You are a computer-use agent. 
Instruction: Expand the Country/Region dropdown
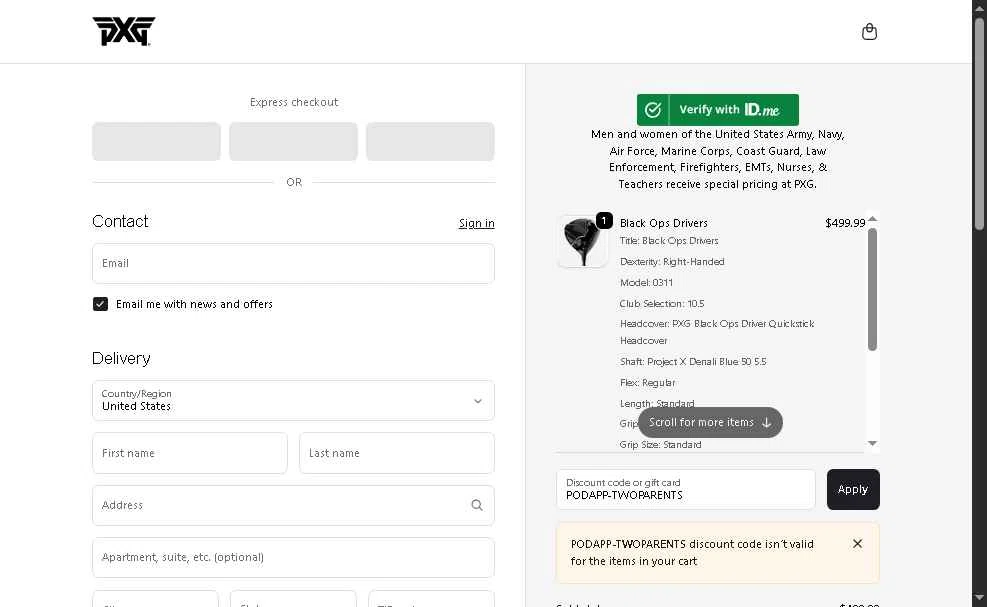pyautogui.click(x=293, y=400)
